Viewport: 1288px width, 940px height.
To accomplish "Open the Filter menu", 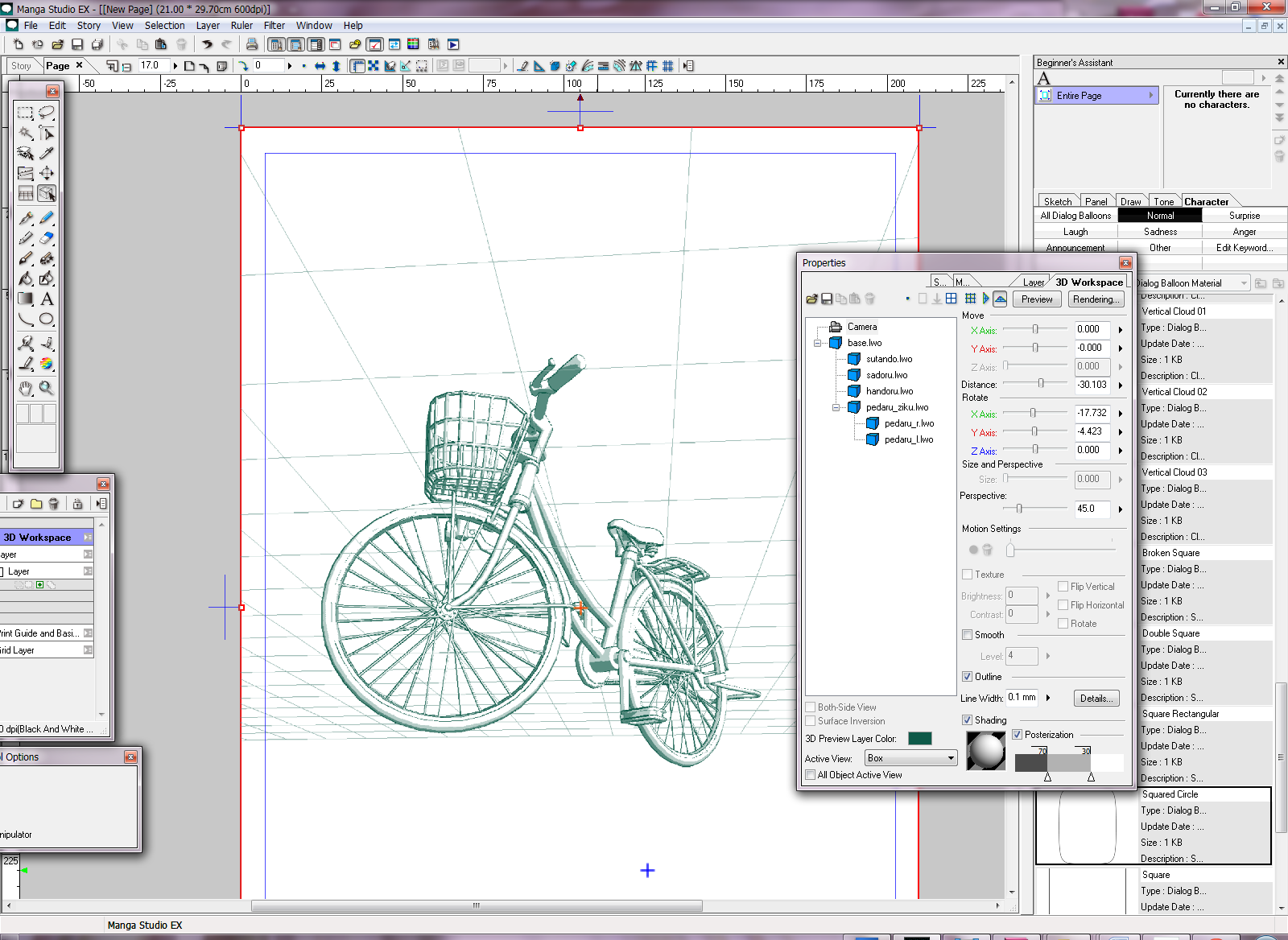I will pyautogui.click(x=274, y=26).
